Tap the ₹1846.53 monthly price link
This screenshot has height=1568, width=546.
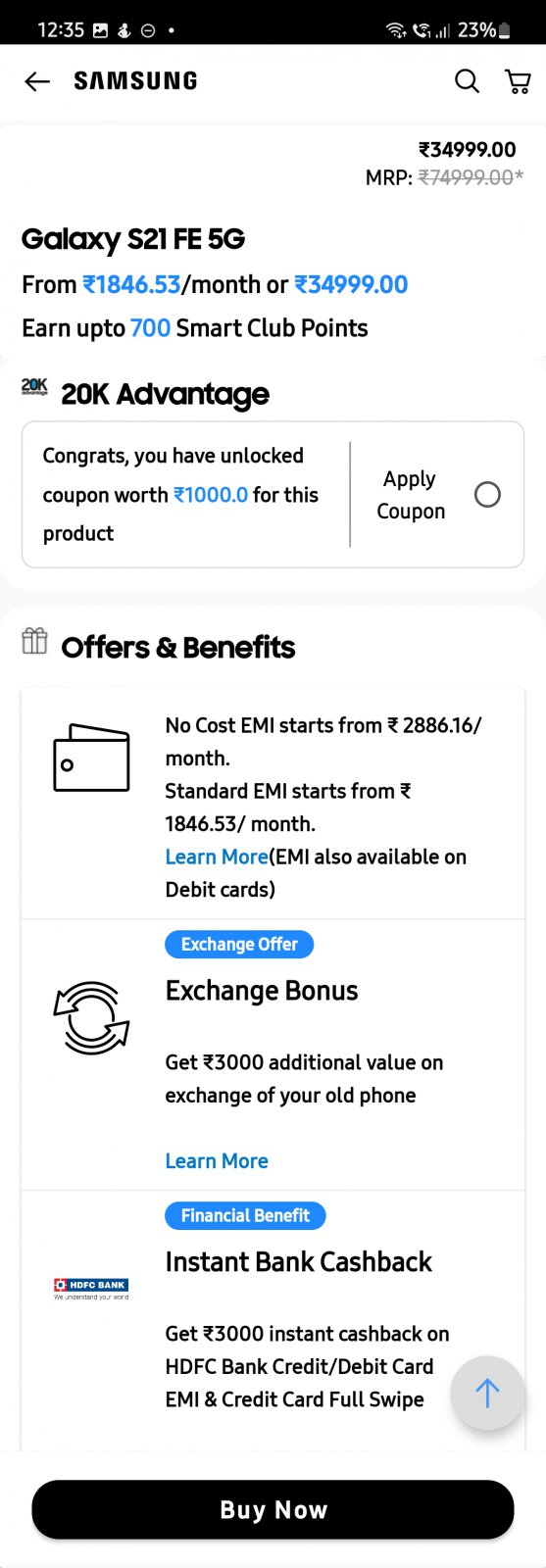point(131,284)
